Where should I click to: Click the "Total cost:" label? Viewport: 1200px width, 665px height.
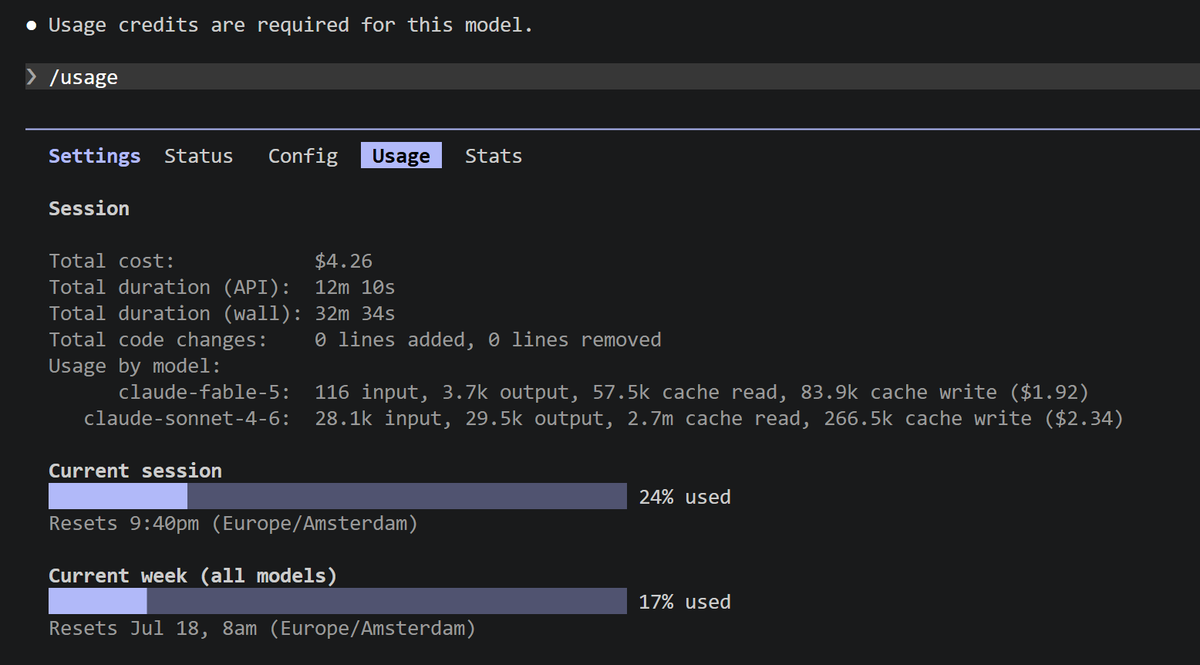(x=112, y=261)
